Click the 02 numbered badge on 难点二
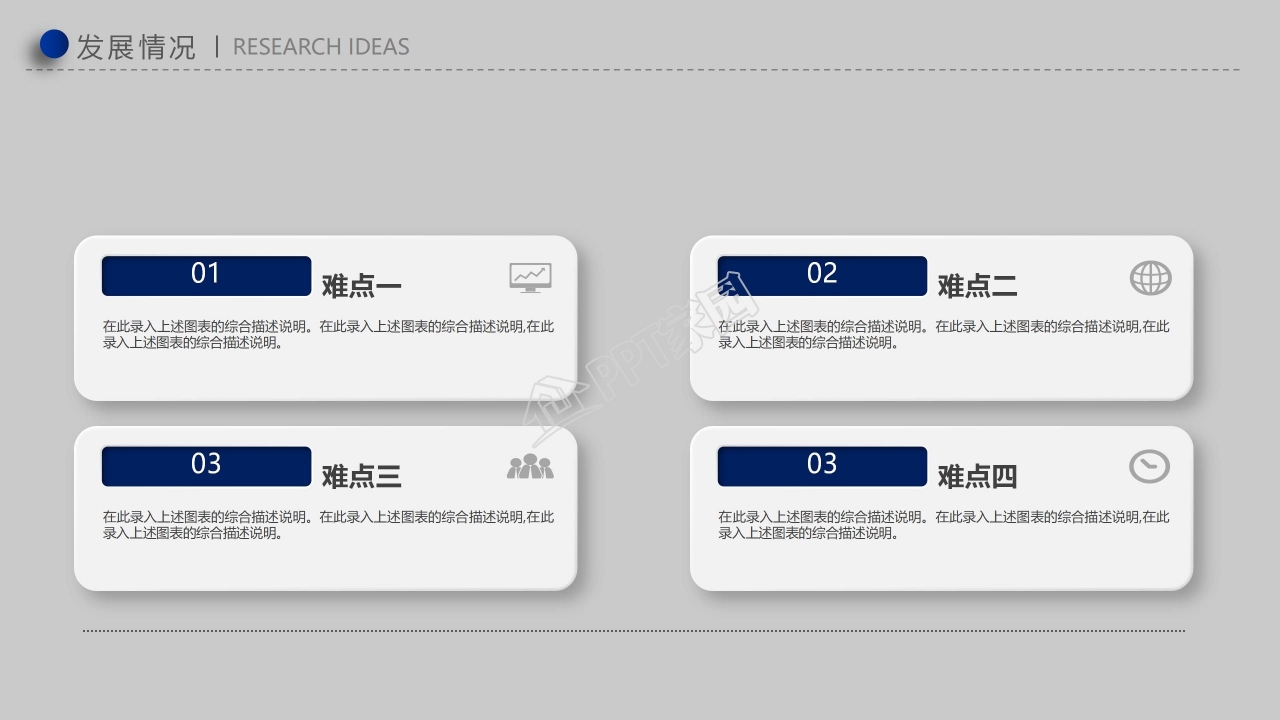 [x=822, y=275]
